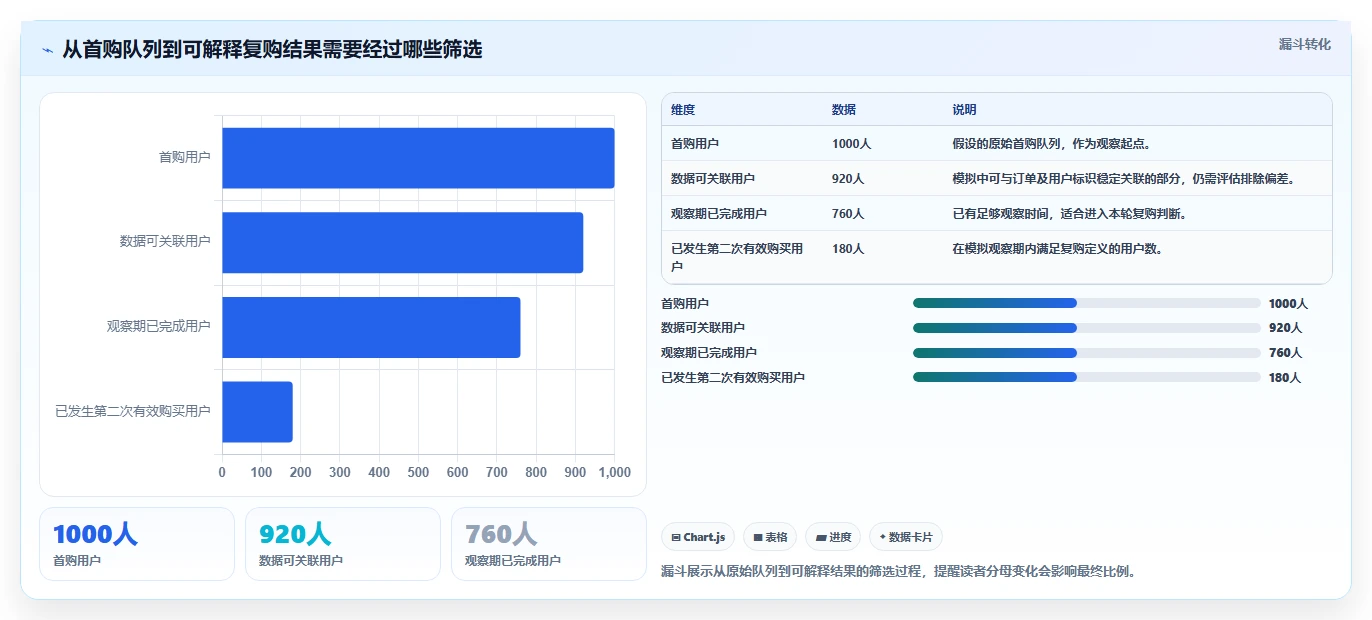The width and height of the screenshot is (1372, 620).
Task: Click the 维度 table column header
Action: pyautogui.click(x=683, y=110)
